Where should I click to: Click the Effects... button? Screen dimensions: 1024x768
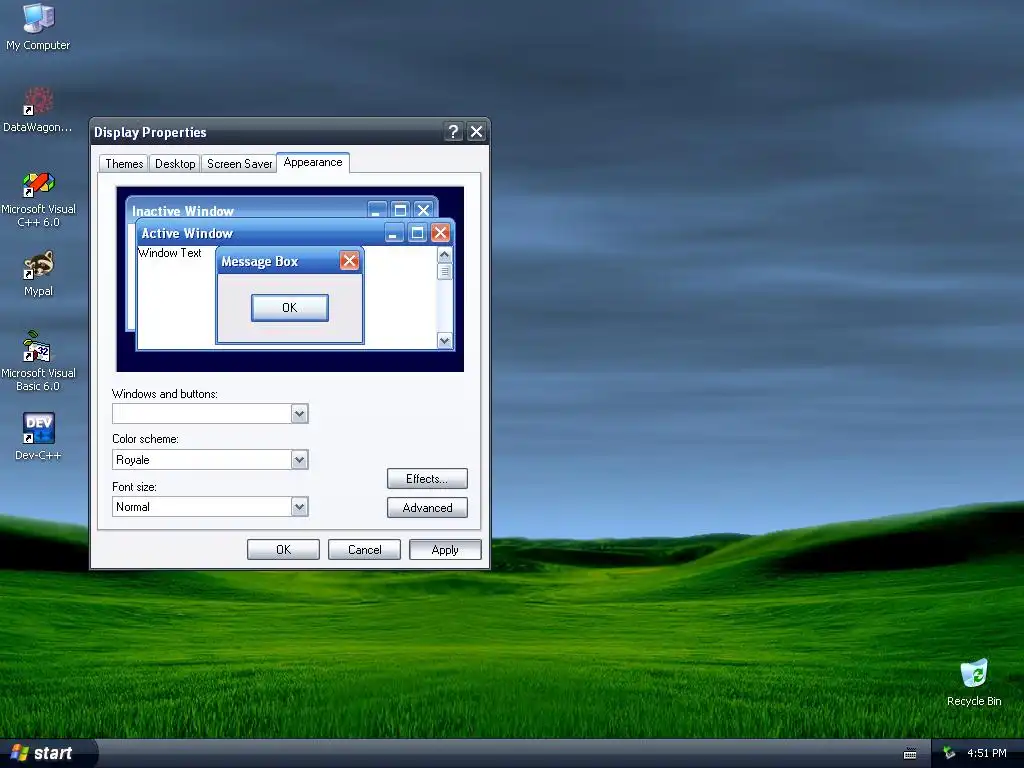427,479
